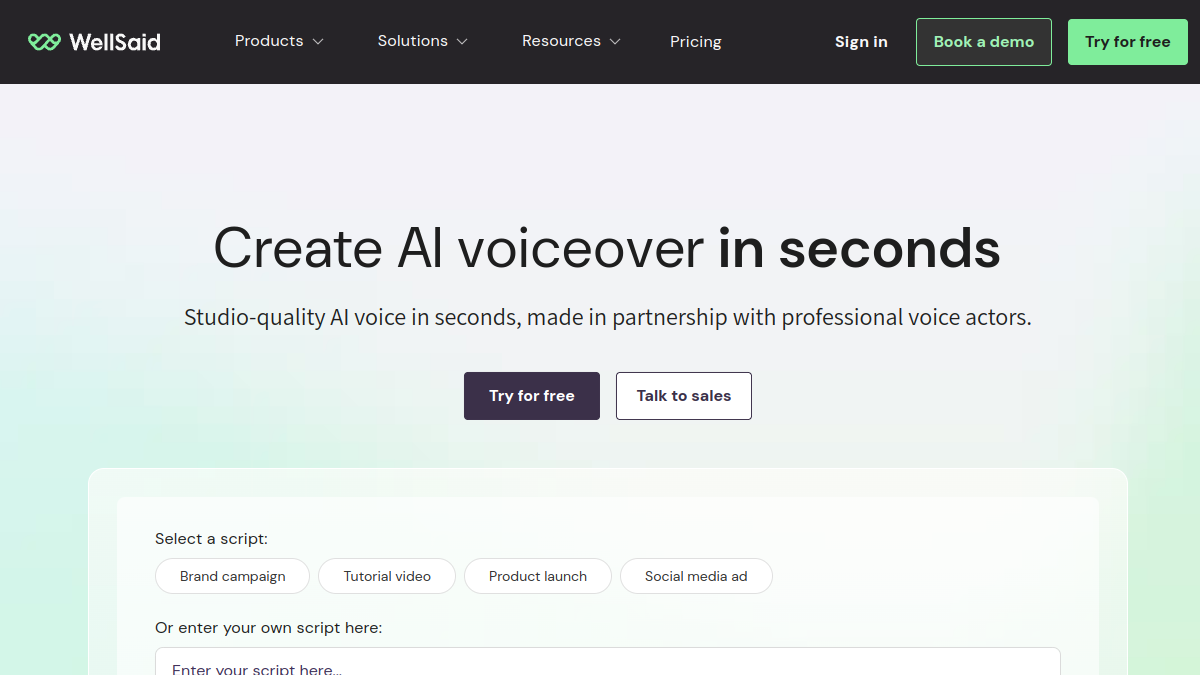Click the WellSaid heart logo icon
The width and height of the screenshot is (1200, 675).
pos(44,42)
